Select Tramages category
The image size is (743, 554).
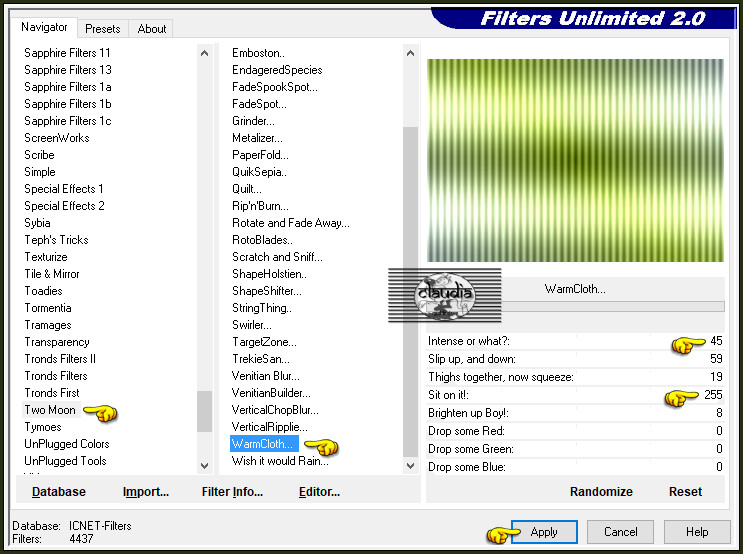pyautogui.click(x=48, y=326)
